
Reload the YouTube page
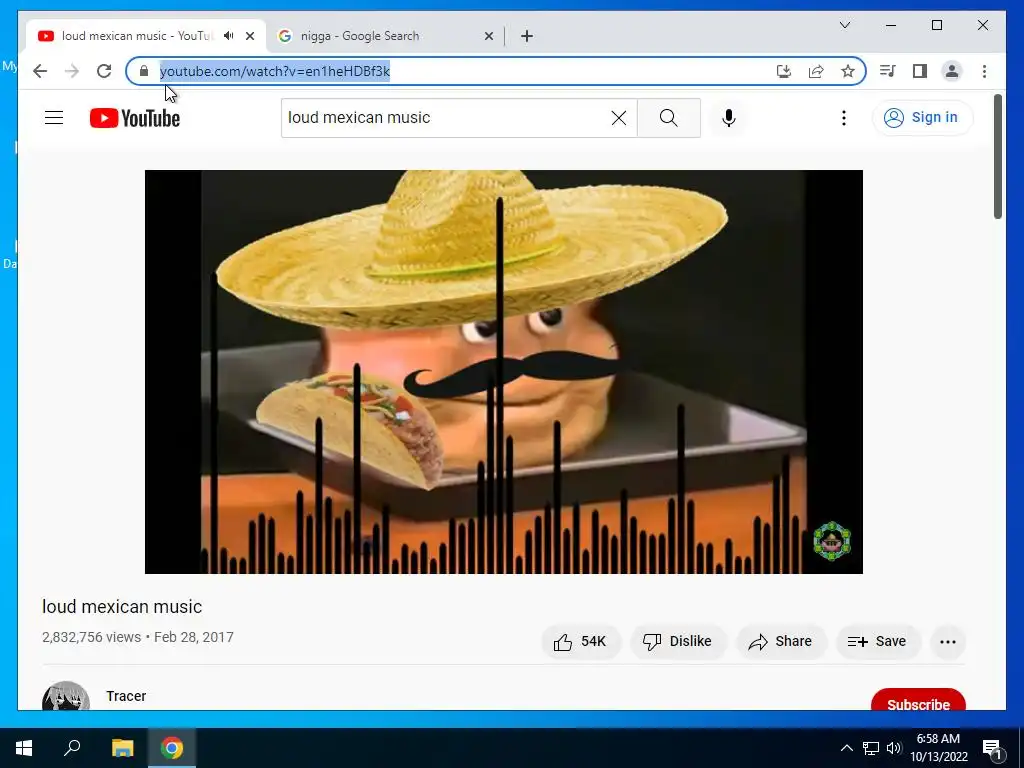(x=104, y=71)
